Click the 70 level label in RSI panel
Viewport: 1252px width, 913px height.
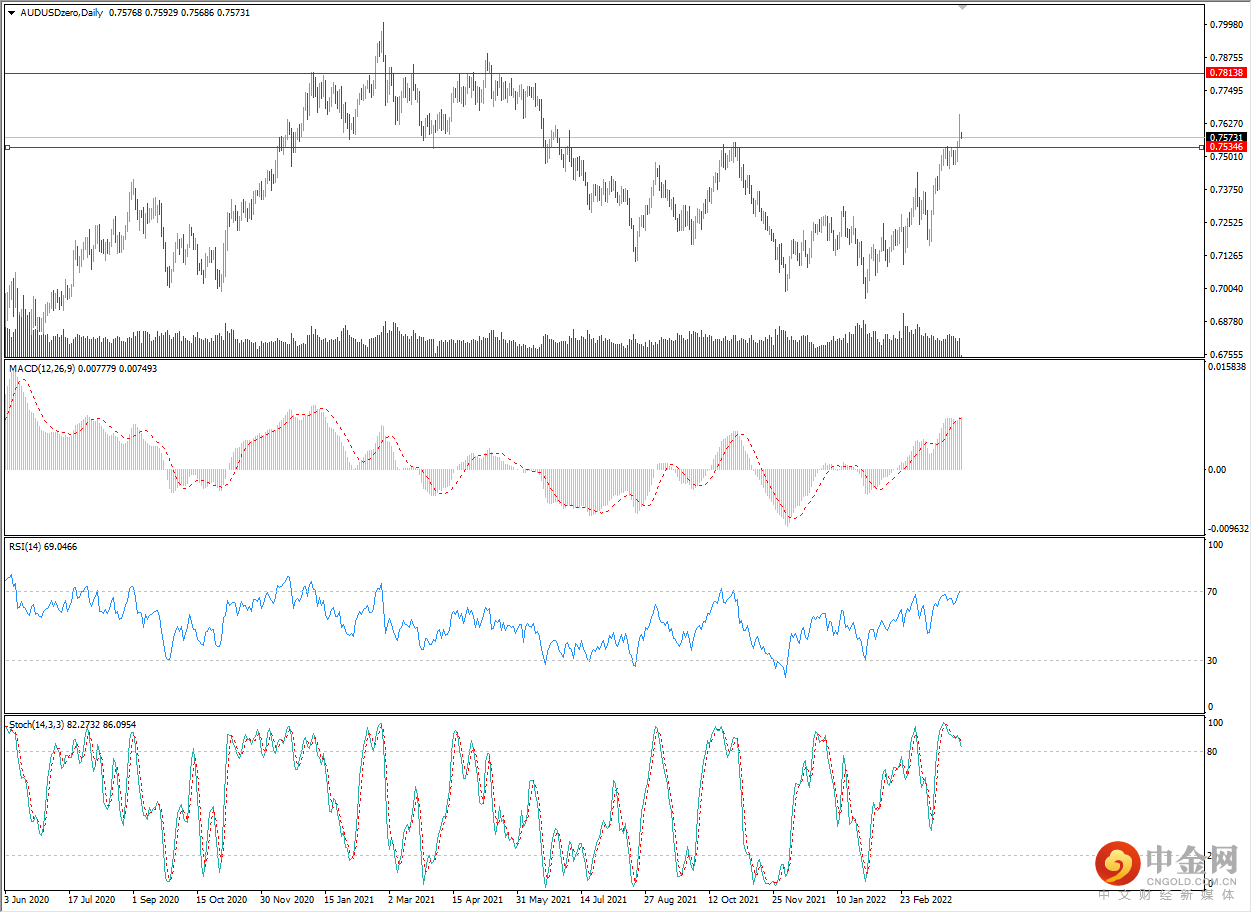pyautogui.click(x=1214, y=592)
